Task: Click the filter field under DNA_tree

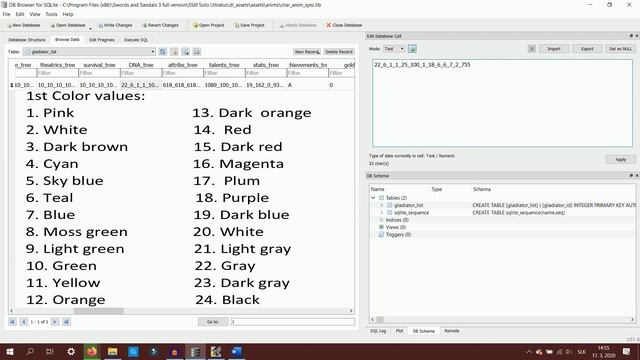Action: click(141, 73)
